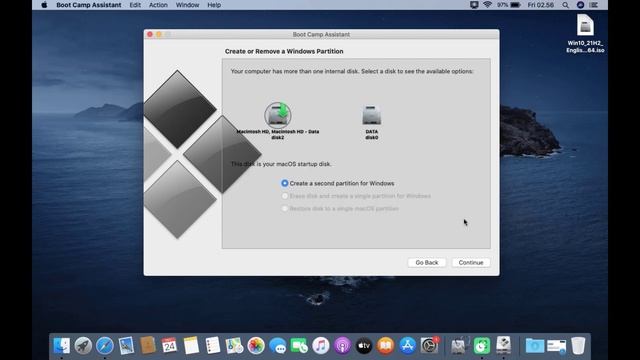Open the Apple menu

pos(44,5)
